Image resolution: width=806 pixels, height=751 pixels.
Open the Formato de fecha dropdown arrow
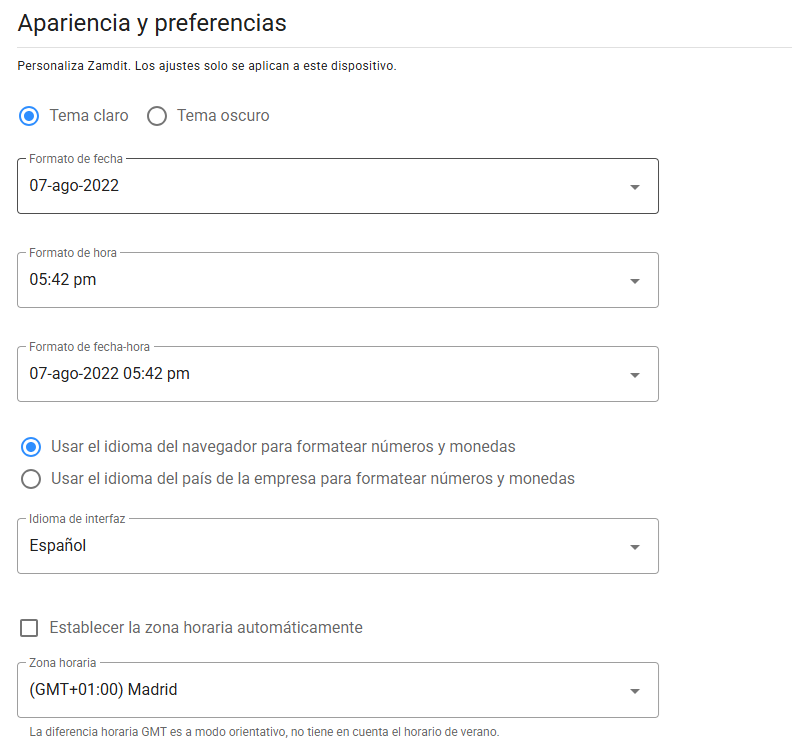(x=634, y=185)
